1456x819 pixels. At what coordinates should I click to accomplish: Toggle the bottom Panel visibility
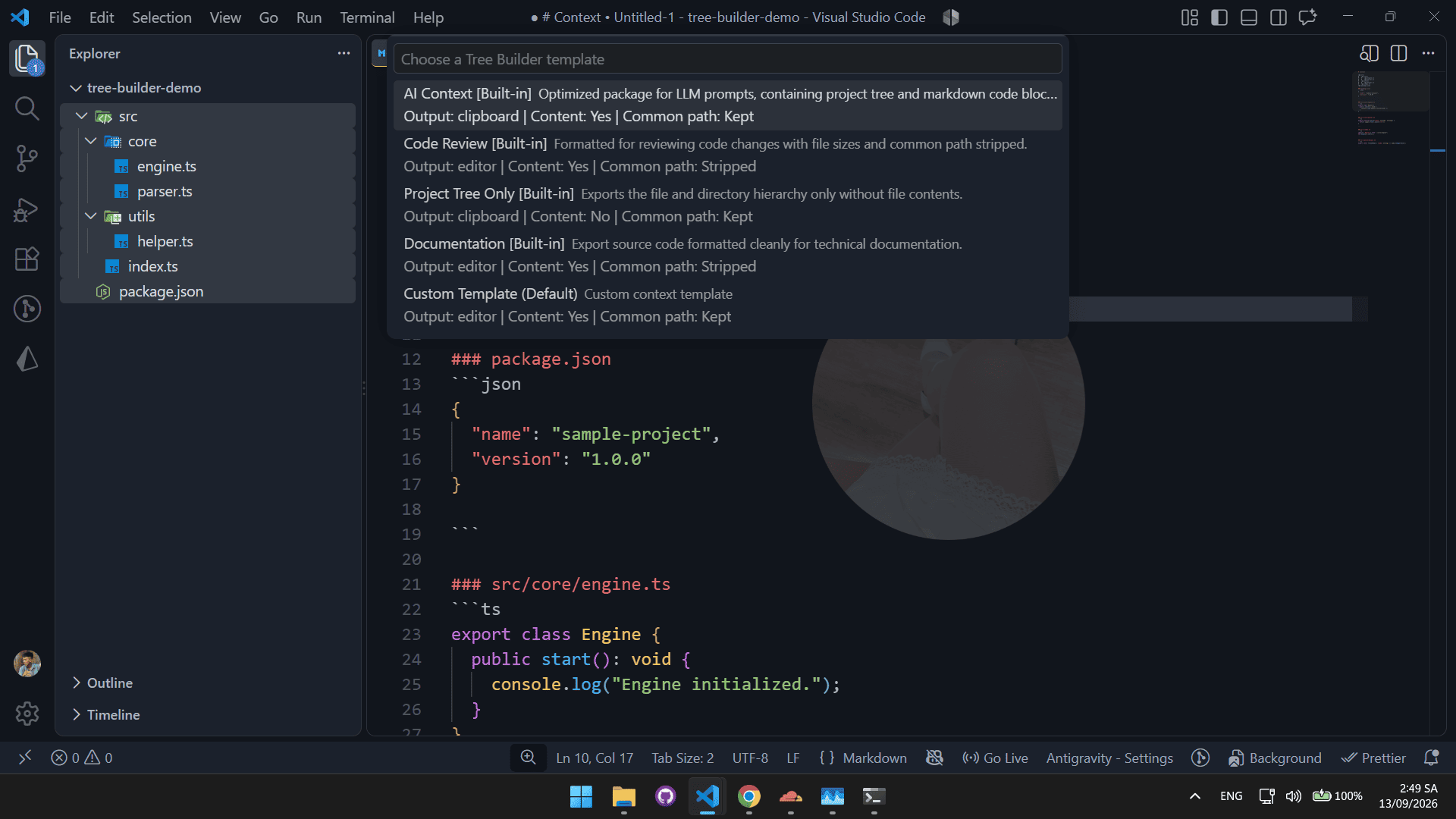pos(1249,17)
